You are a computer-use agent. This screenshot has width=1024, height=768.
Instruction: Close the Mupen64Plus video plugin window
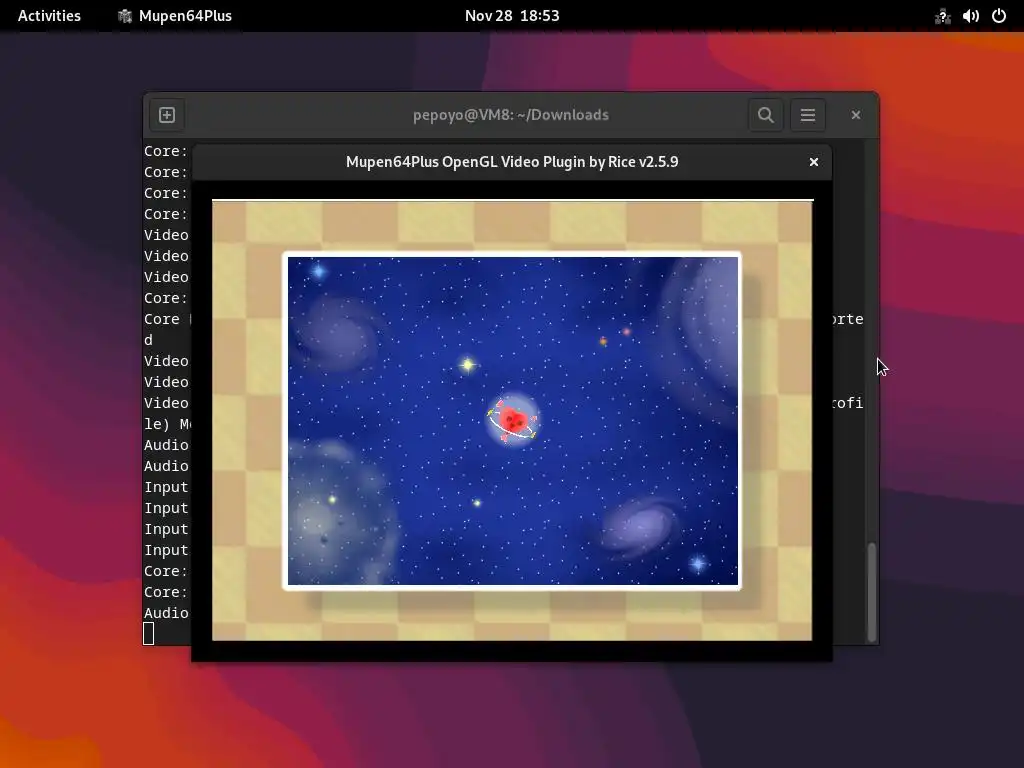814,162
